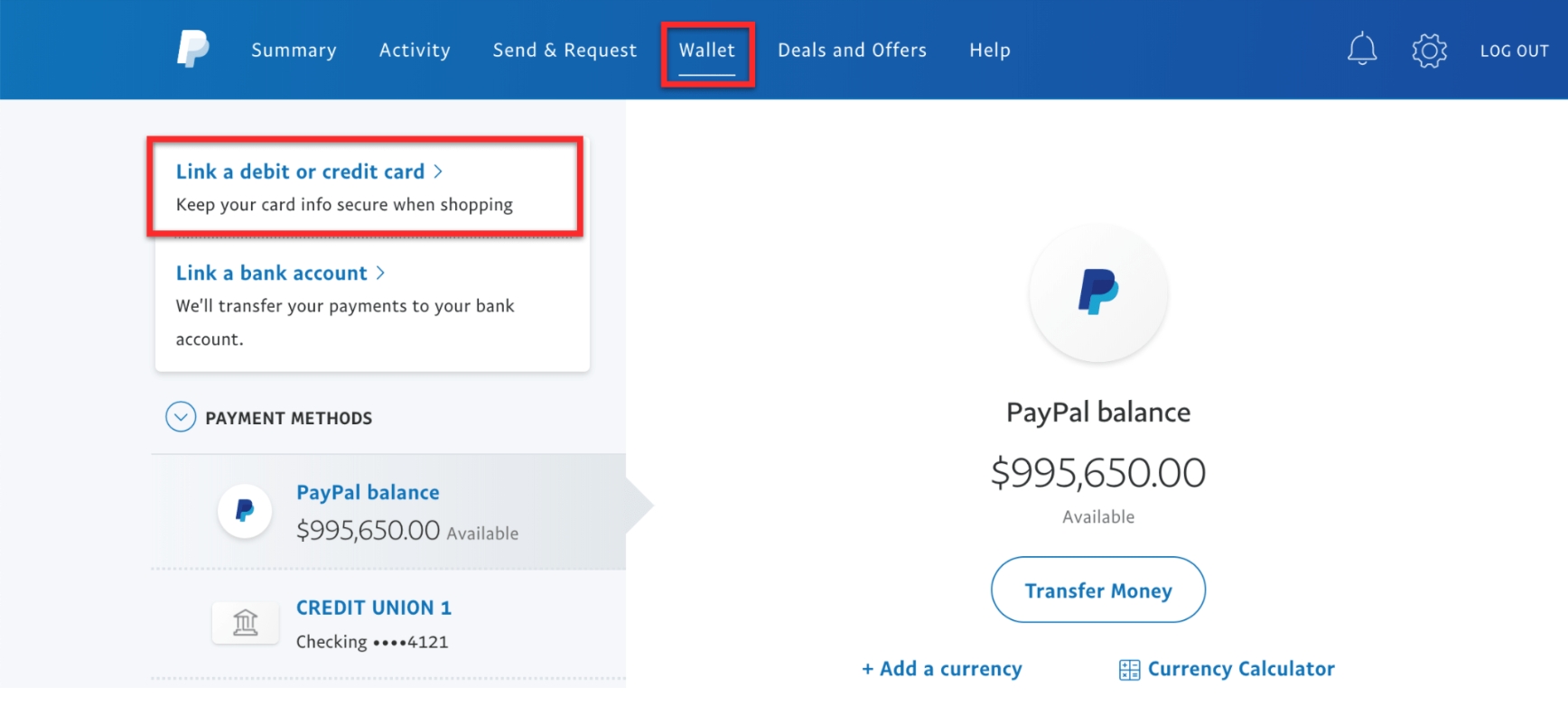Open the notifications bell
The image size is (1568, 715).
coord(1362,49)
